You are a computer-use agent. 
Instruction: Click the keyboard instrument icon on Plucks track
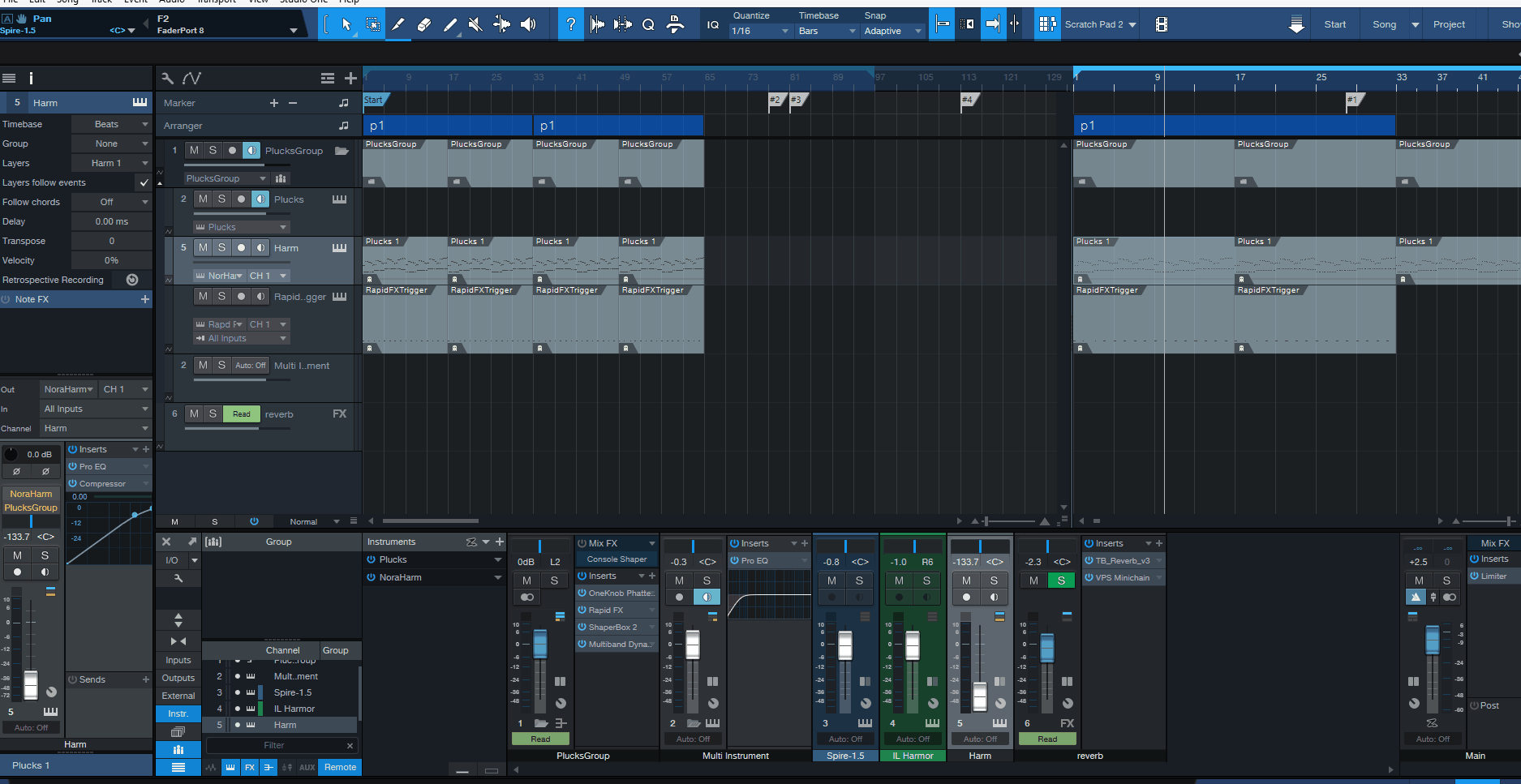point(339,199)
